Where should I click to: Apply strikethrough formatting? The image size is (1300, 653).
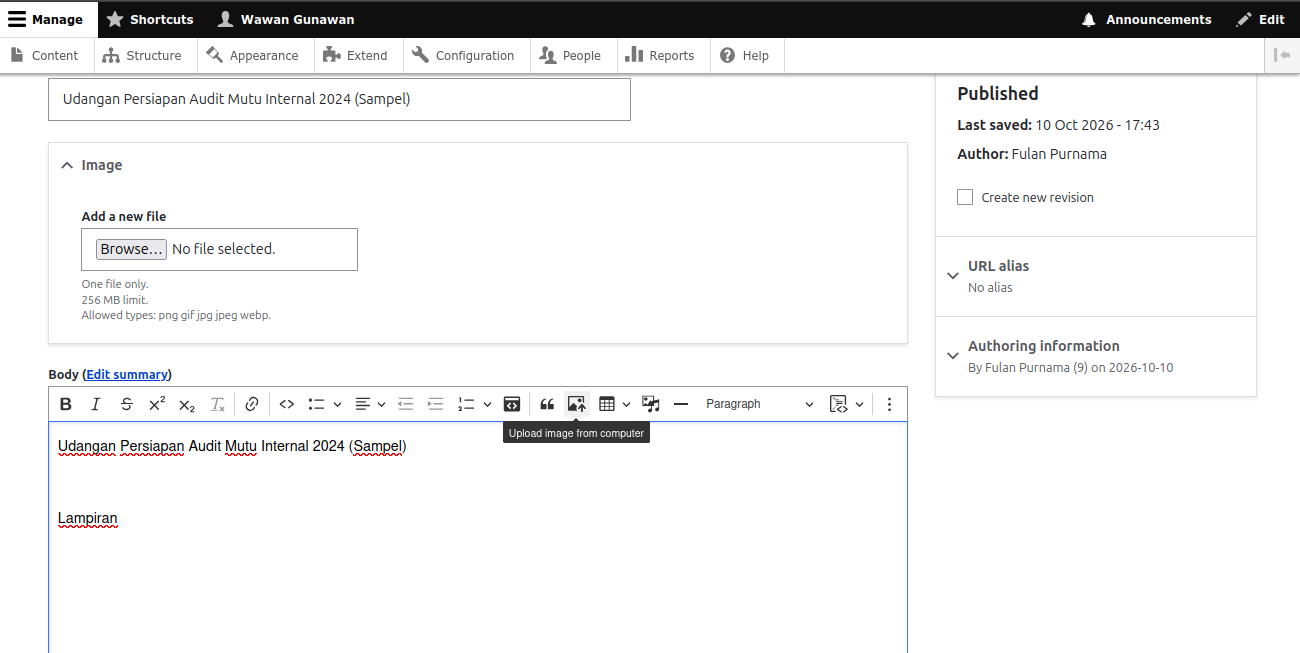click(127, 404)
